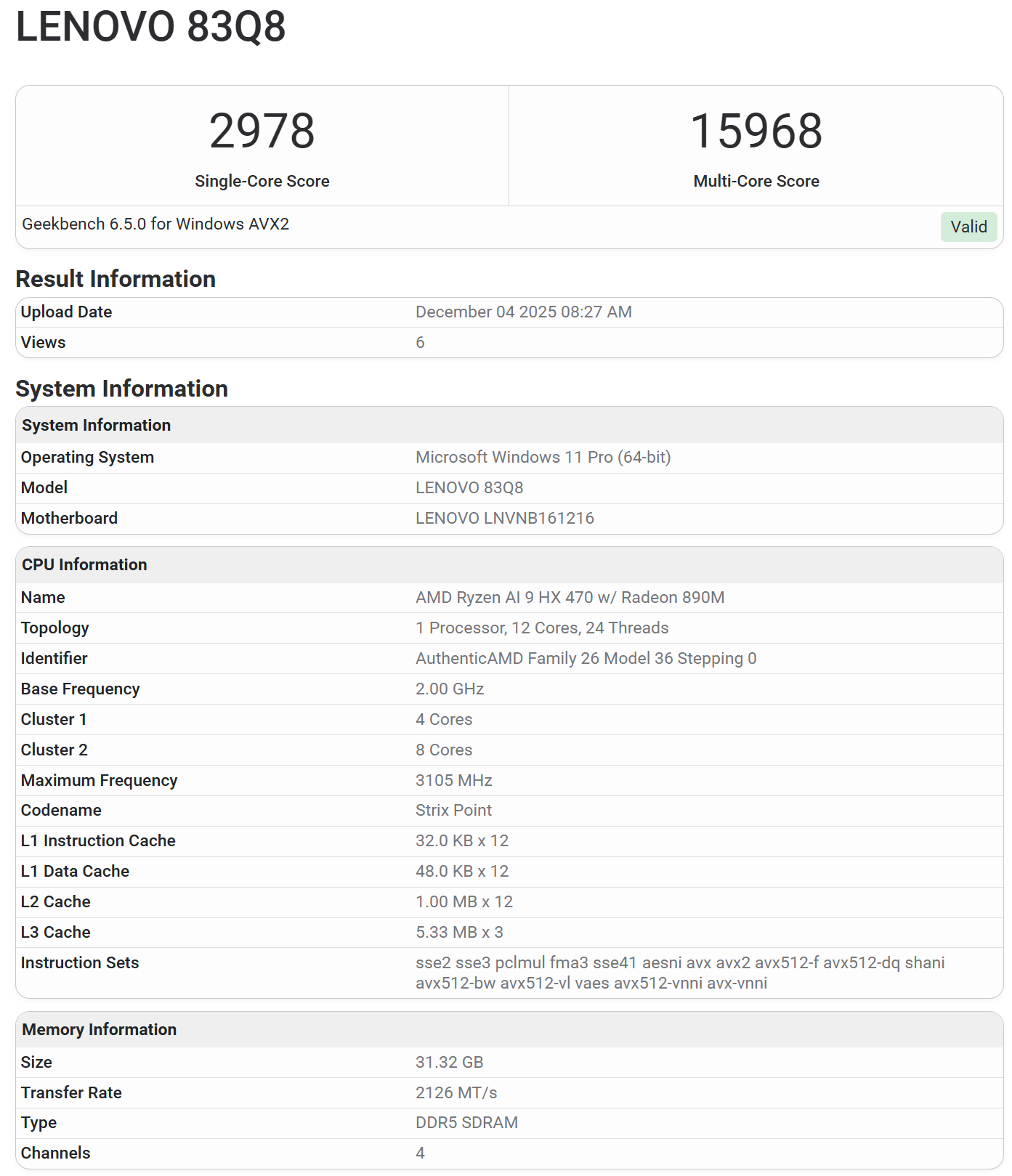The height and width of the screenshot is (1176, 1012).
Task: Click the System Information table header
Action: 96,426
